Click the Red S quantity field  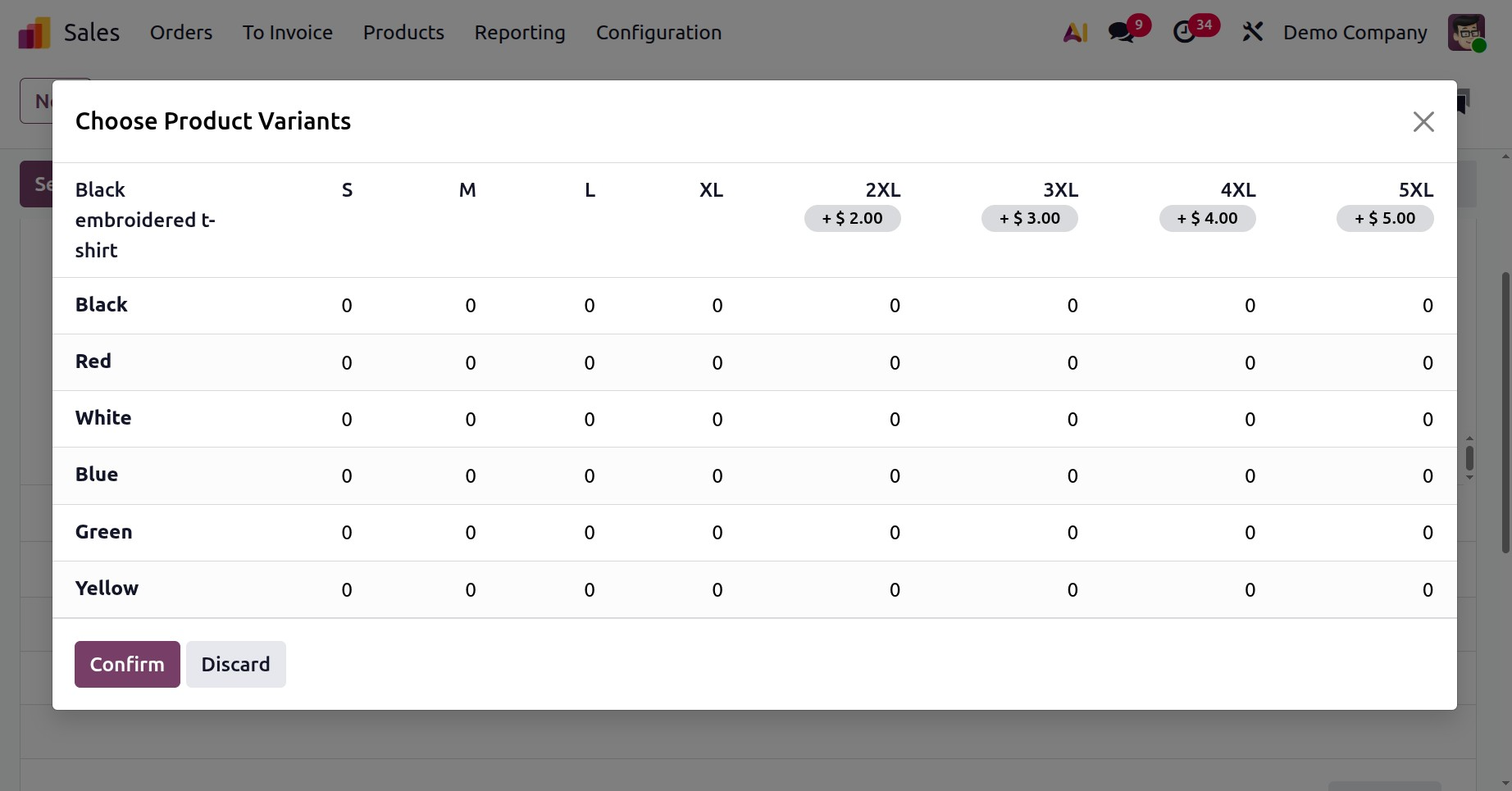tap(347, 363)
